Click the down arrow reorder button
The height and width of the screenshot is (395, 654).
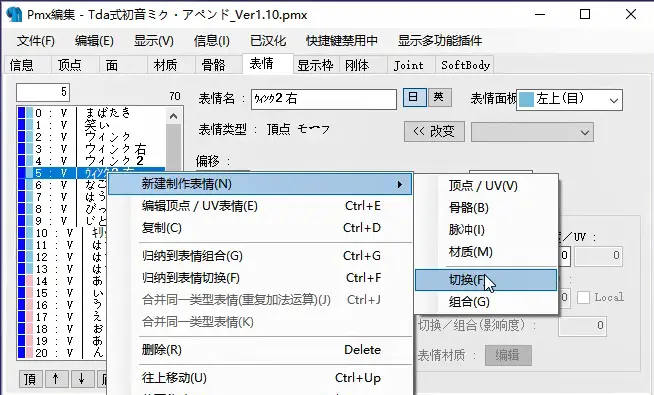[82, 379]
